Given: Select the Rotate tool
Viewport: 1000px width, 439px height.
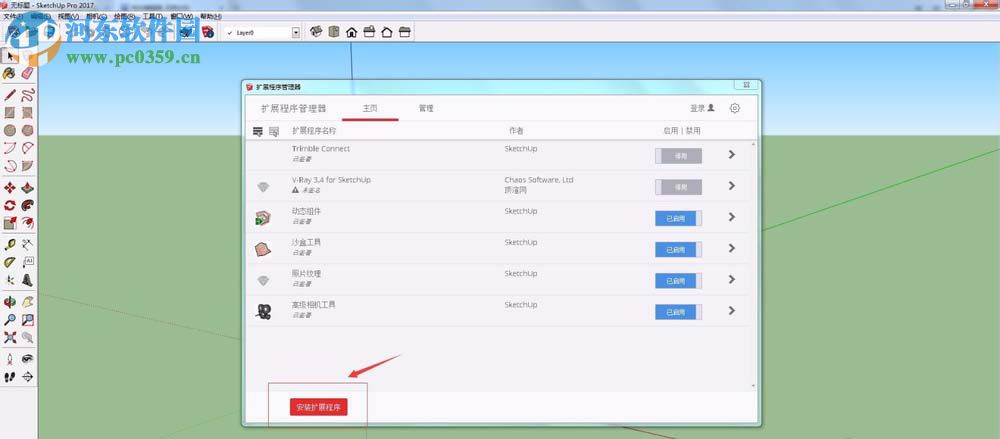Looking at the screenshot, I should tap(10, 205).
